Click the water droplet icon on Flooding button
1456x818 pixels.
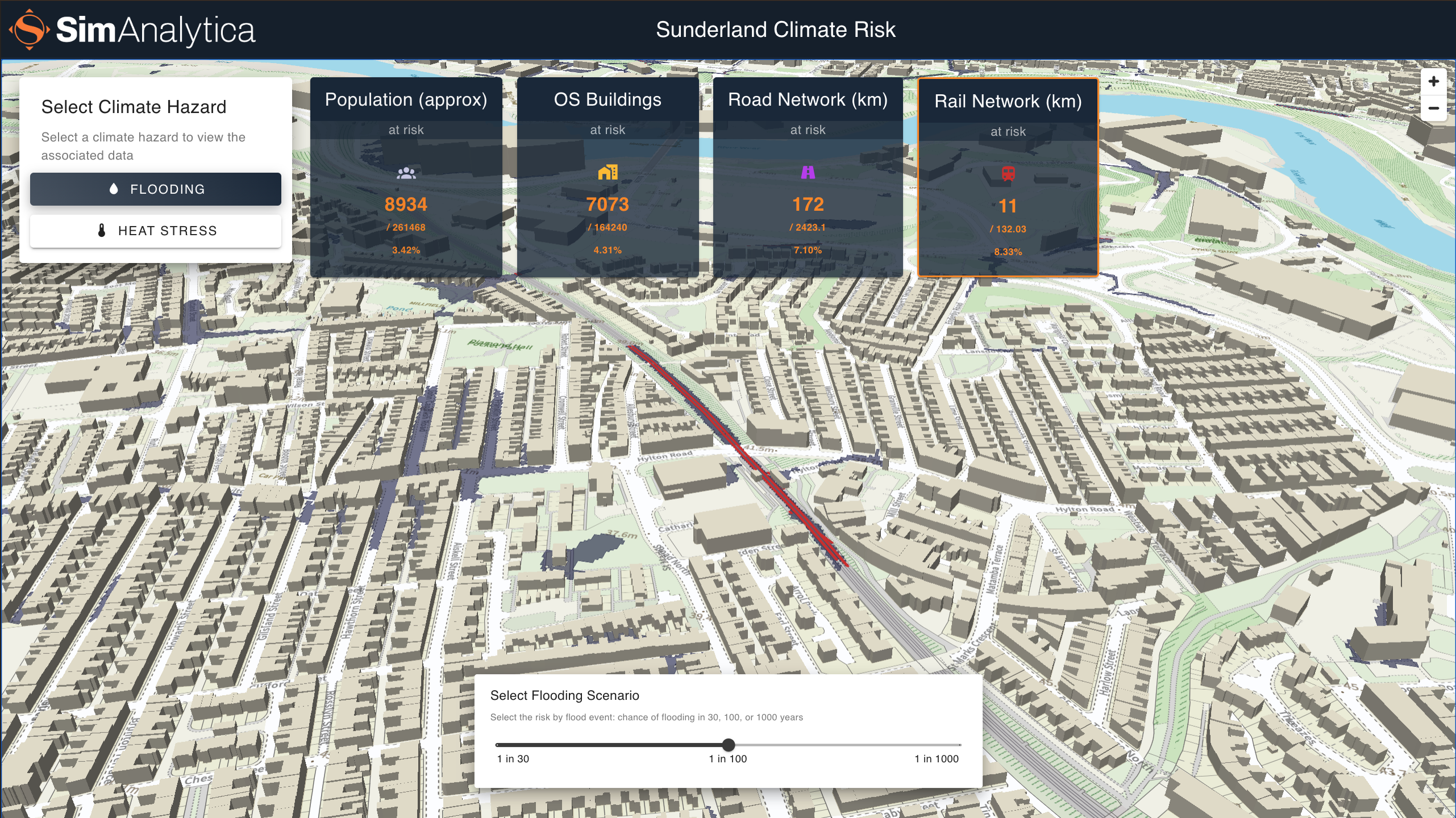point(114,189)
